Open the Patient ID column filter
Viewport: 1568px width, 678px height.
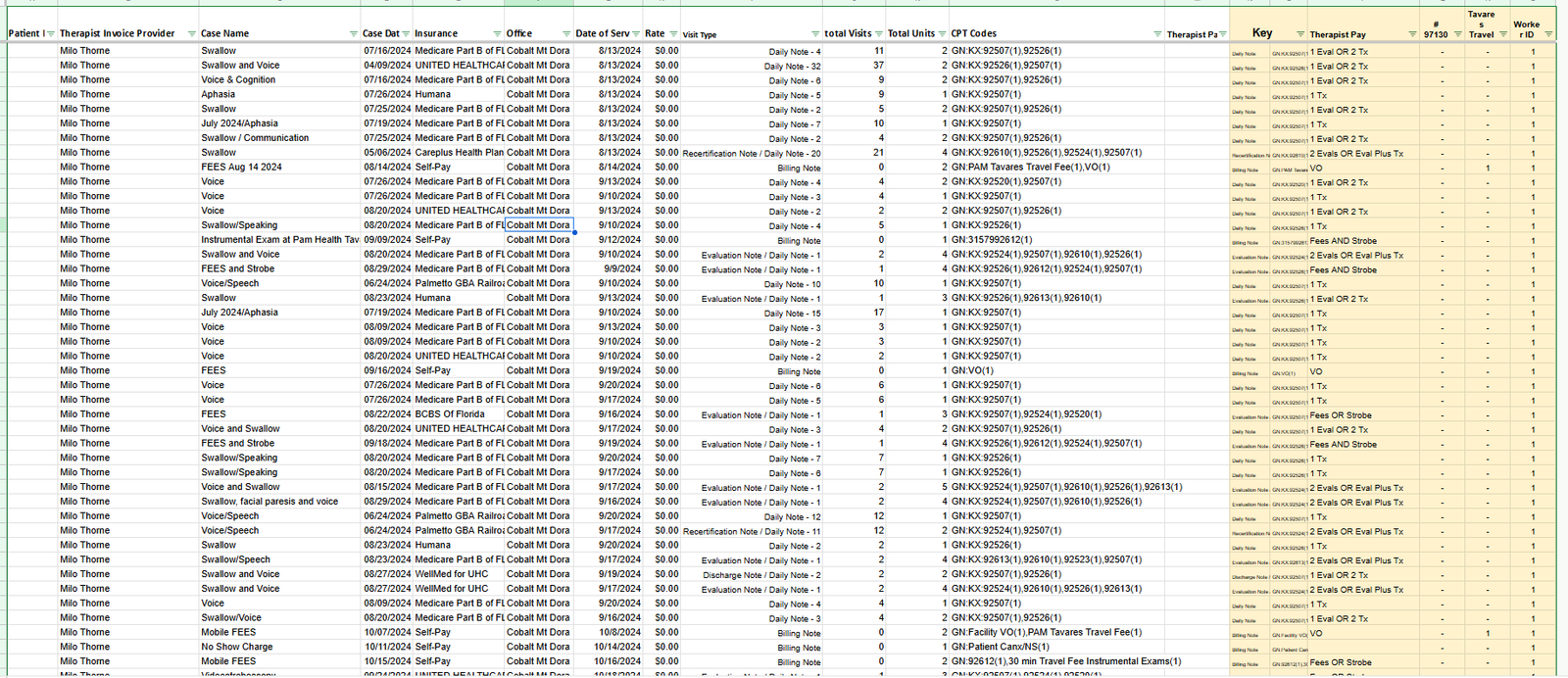click(51, 34)
